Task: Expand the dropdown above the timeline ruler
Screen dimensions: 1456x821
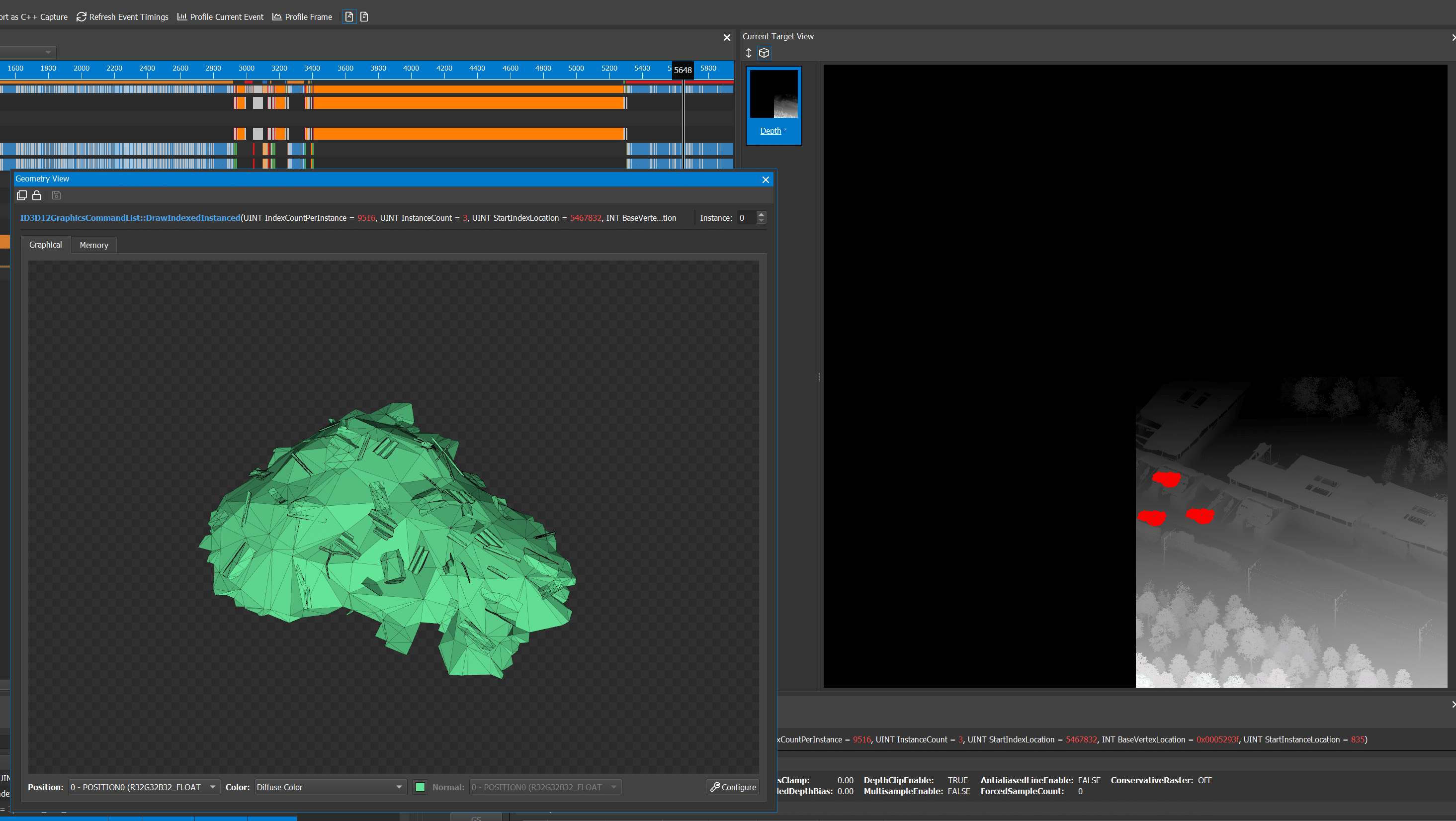Action: tap(48, 53)
